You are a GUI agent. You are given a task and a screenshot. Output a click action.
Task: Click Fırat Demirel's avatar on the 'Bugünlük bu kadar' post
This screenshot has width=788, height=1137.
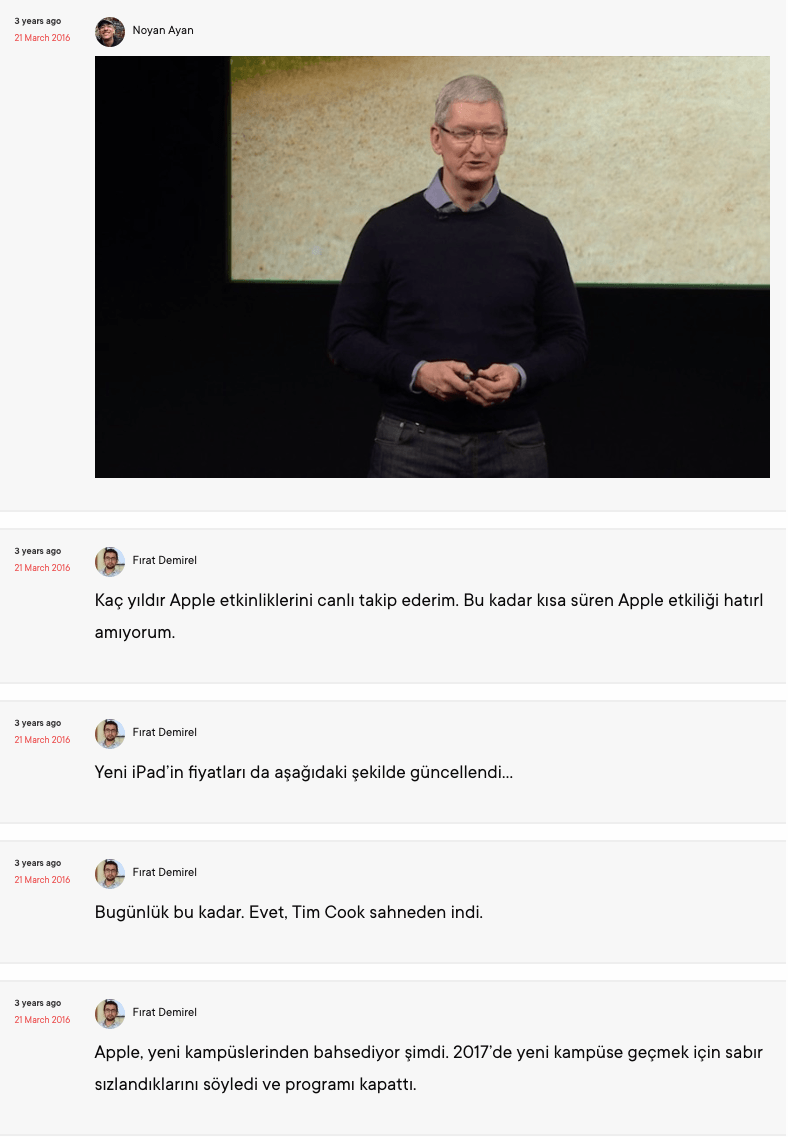109,874
